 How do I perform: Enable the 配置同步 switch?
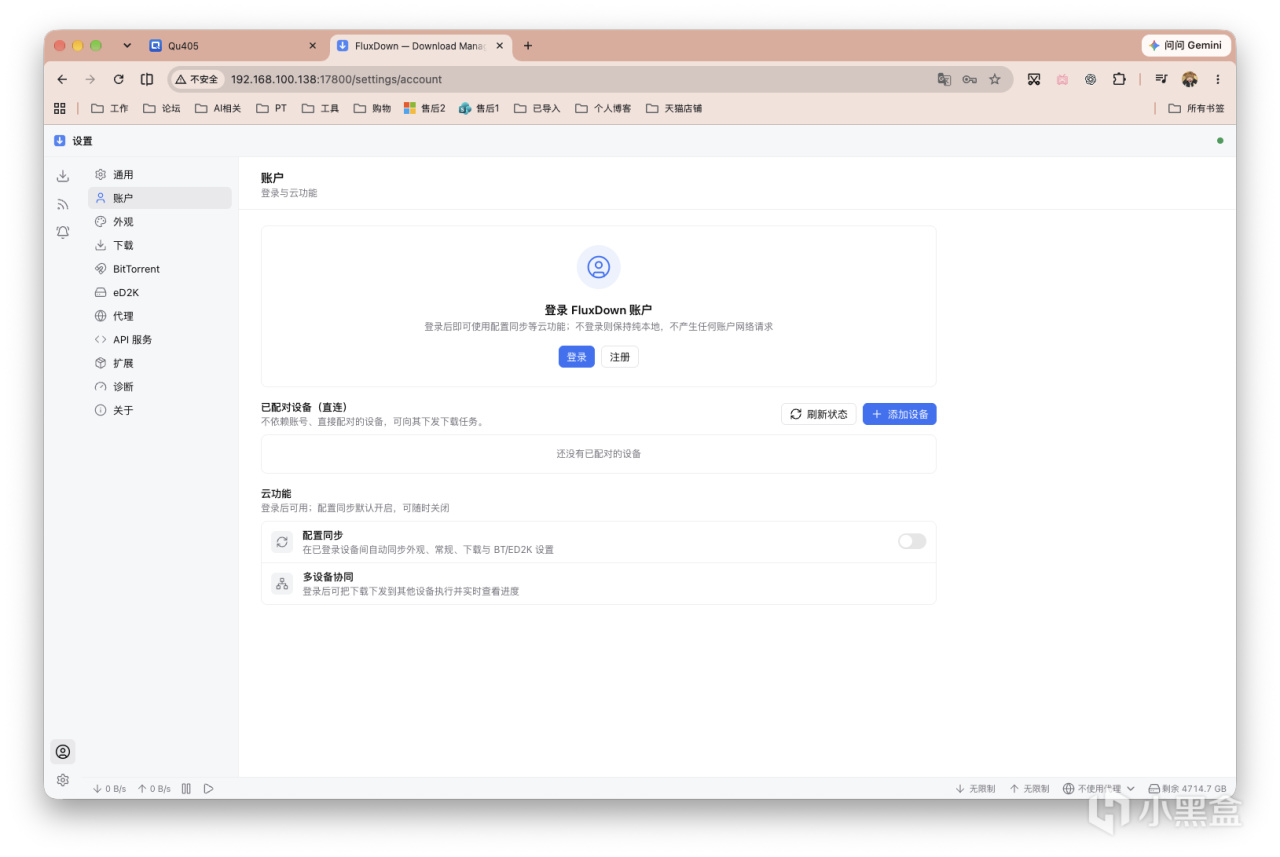pyautogui.click(x=912, y=541)
